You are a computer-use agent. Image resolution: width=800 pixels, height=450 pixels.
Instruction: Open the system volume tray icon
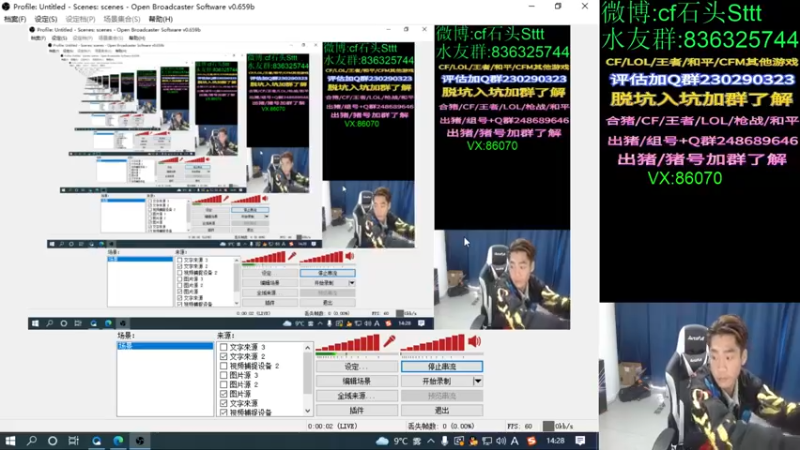pyautogui.click(x=501, y=441)
